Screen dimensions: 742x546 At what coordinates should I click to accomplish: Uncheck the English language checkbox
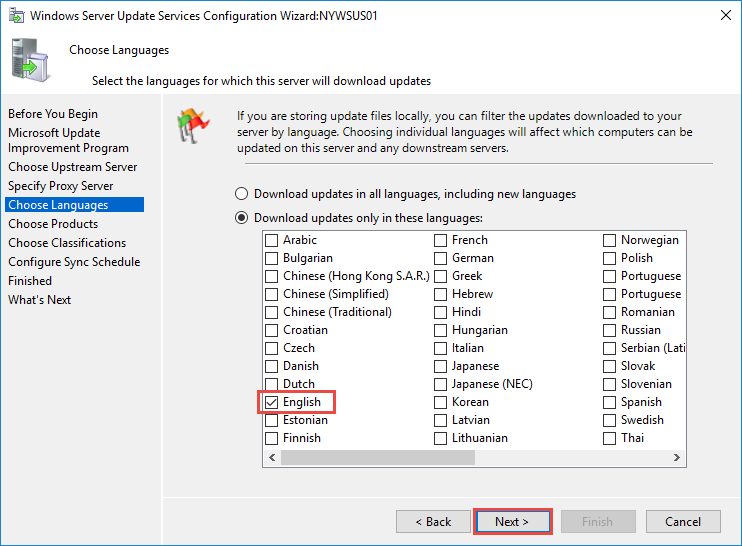coord(272,402)
